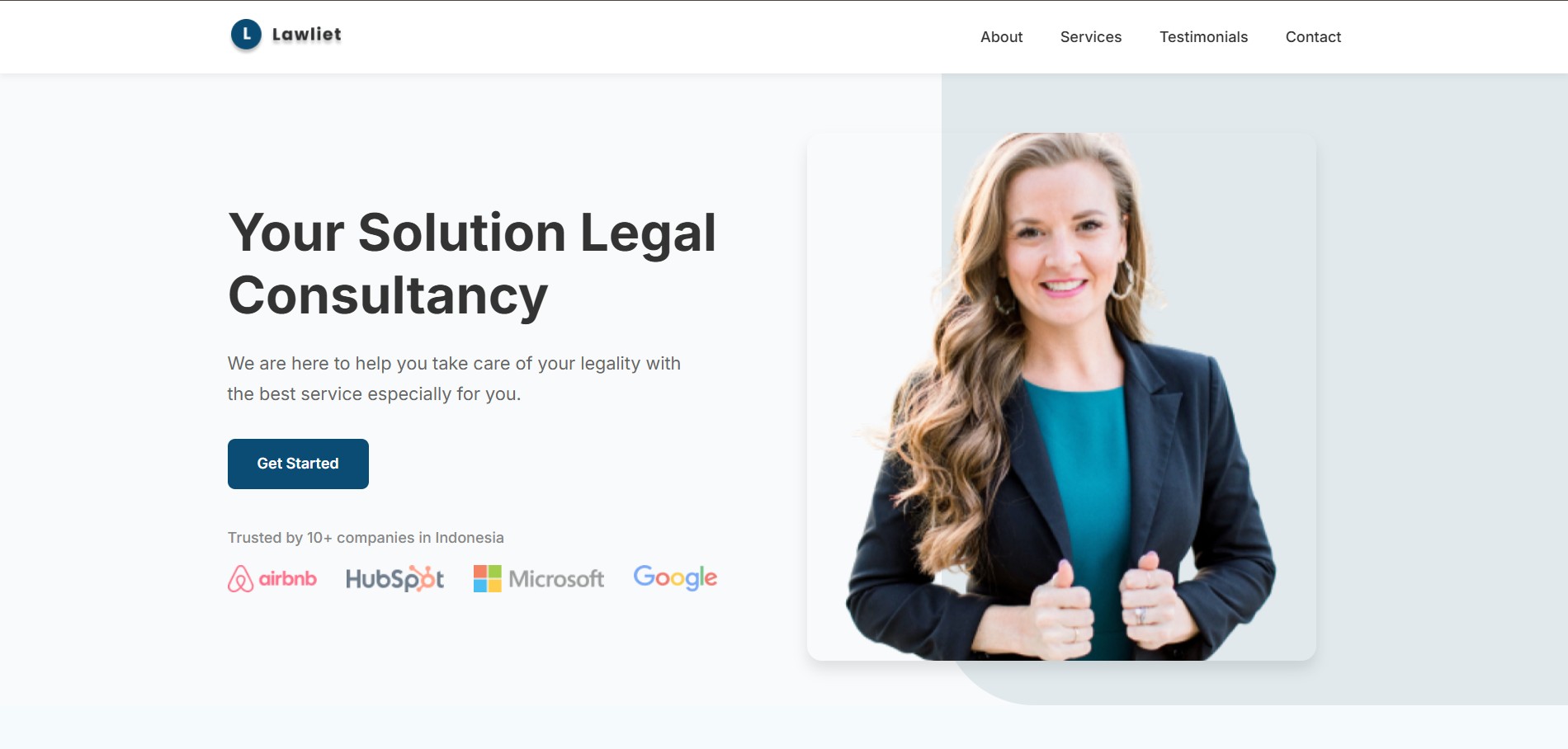Image resolution: width=1568 pixels, height=749 pixels.
Task: Click the woman's portrait photo
Action: pos(1061,397)
